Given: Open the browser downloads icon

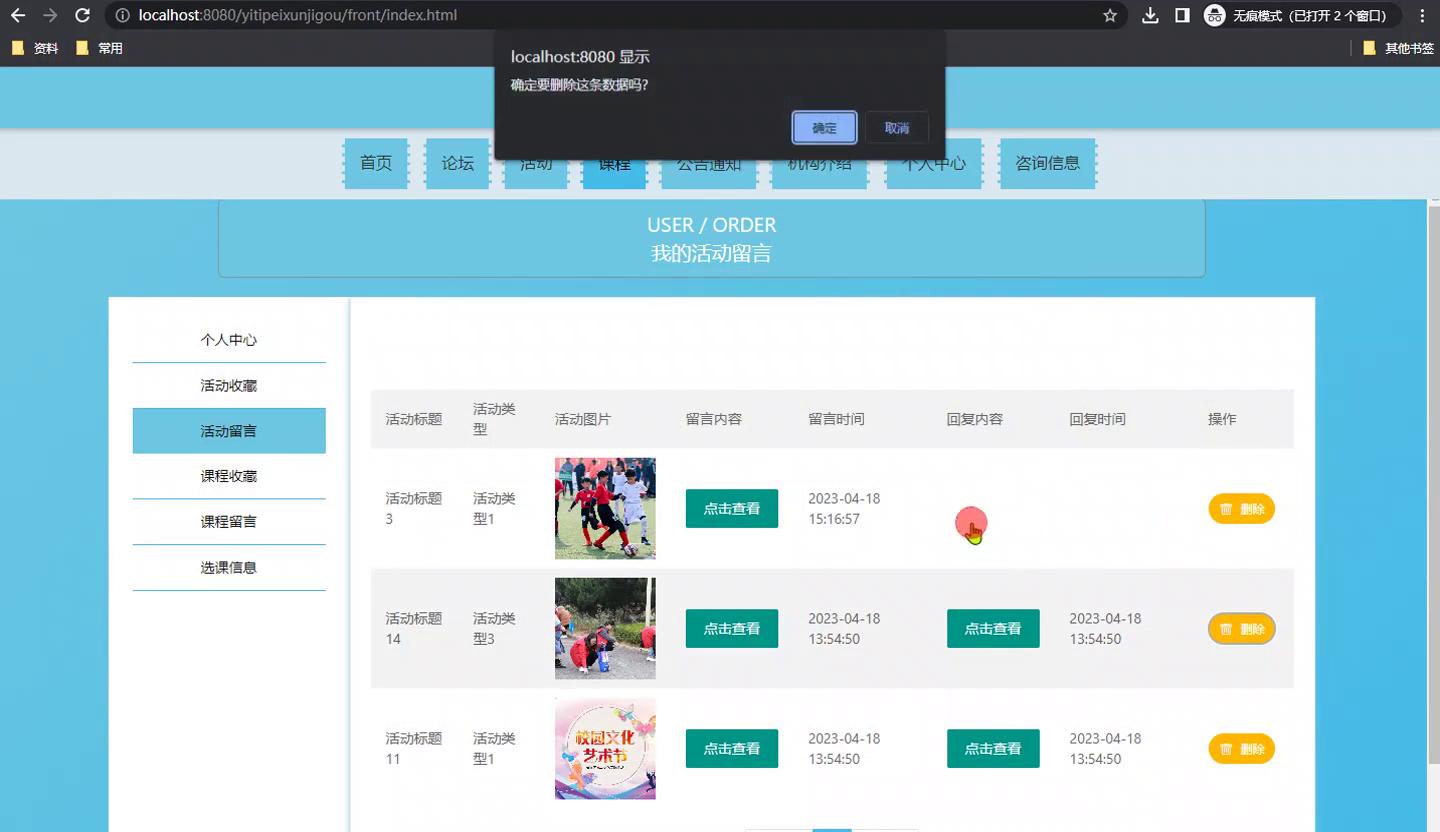Looking at the screenshot, I should tap(1151, 15).
